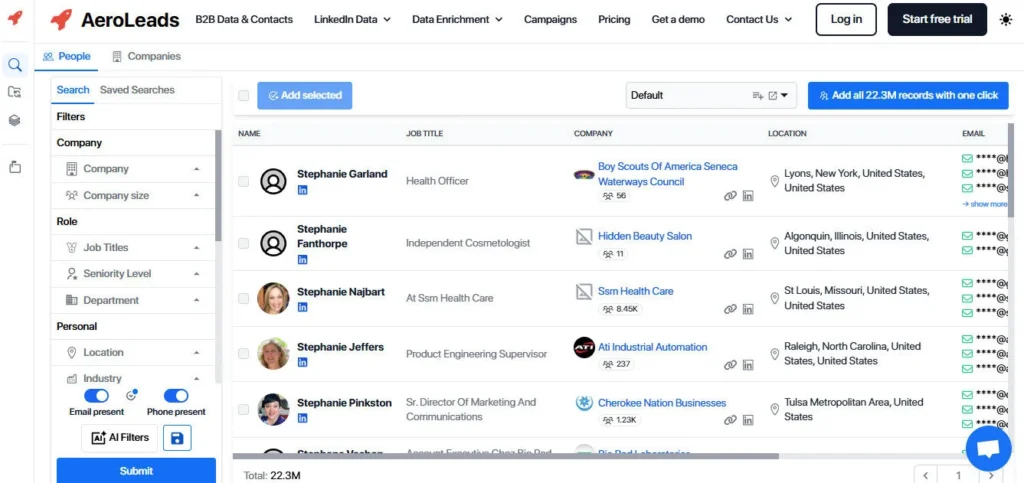The height and width of the screenshot is (483, 1024).
Task: Open the Saved Searches tab
Action: (137, 90)
